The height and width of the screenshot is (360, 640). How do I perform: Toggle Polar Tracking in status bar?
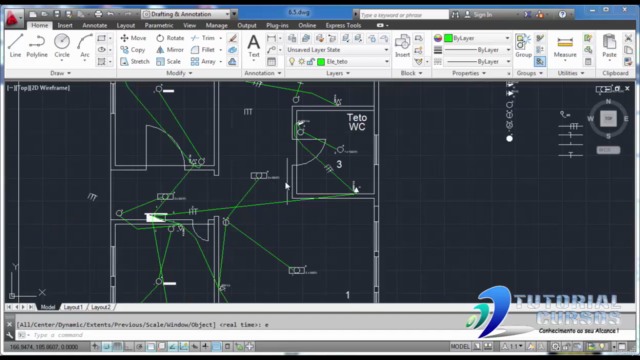[x=140, y=347]
